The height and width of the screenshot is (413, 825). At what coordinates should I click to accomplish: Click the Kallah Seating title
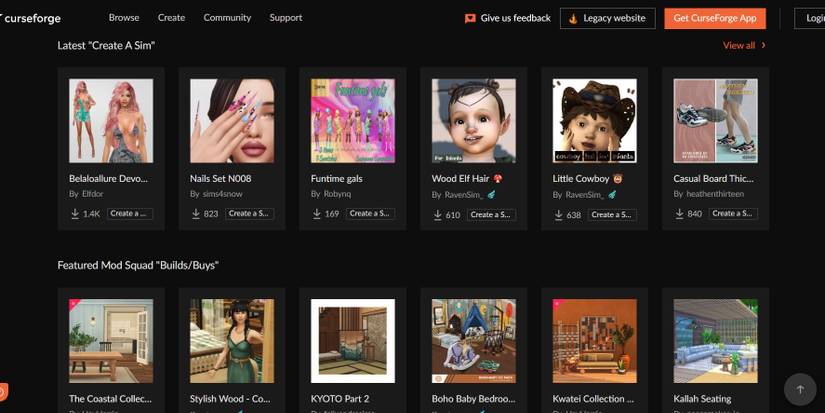pyautogui.click(x=702, y=399)
